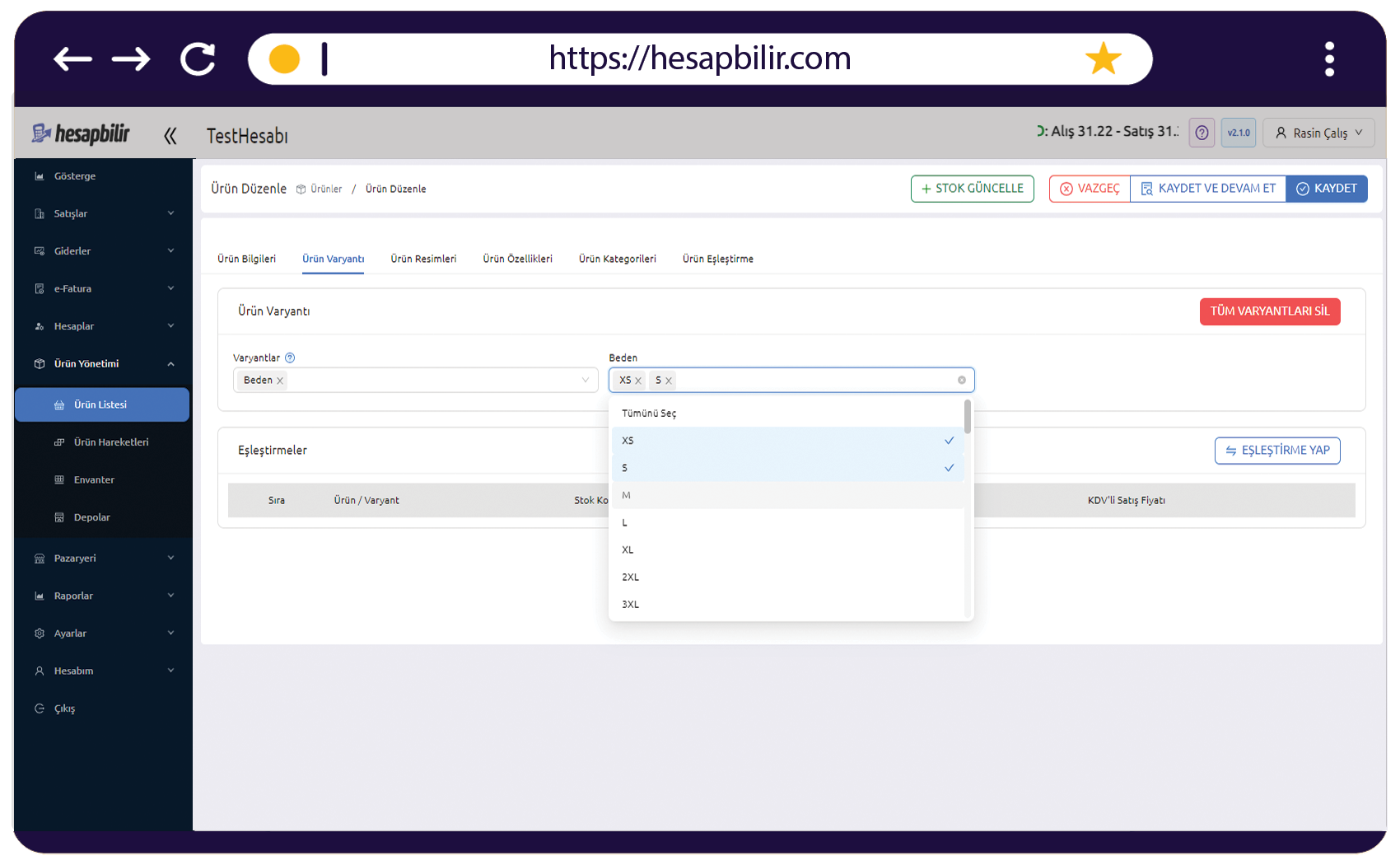This screenshot has height=865, width=1400.
Task: Click the browser forward arrow
Action: coord(131,58)
